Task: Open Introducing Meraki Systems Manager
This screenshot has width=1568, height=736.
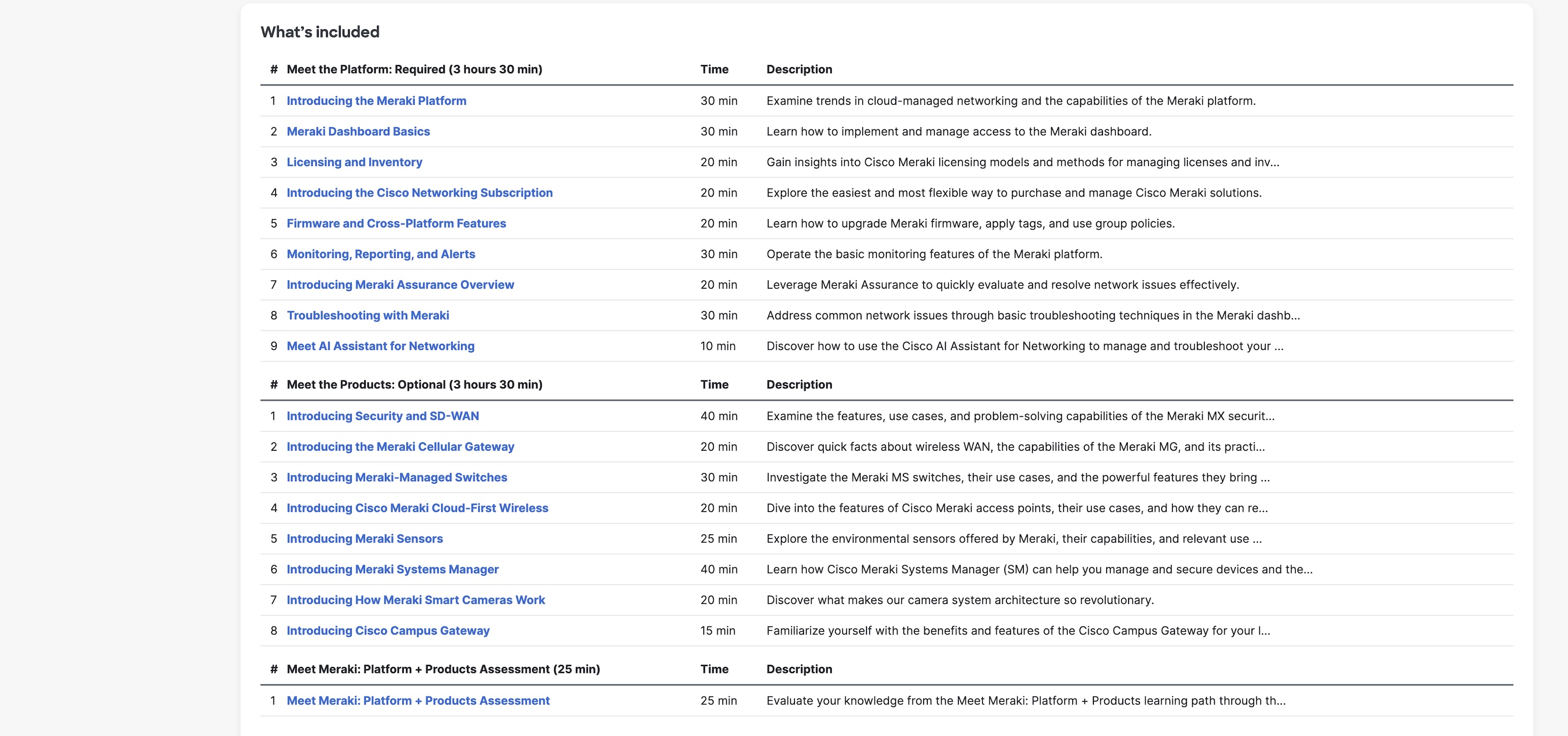Action: point(392,569)
